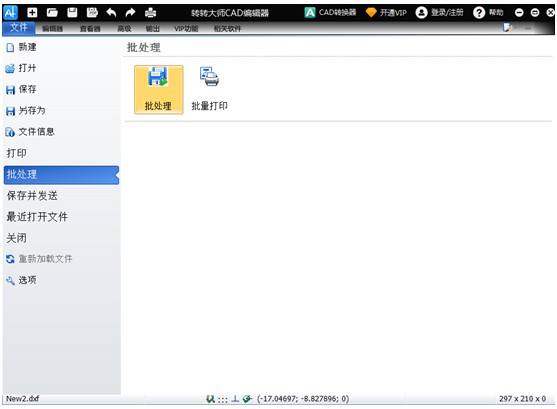557x409 pixels.
Task: Click the save floppy disk icon in title bar
Action: tap(72, 13)
